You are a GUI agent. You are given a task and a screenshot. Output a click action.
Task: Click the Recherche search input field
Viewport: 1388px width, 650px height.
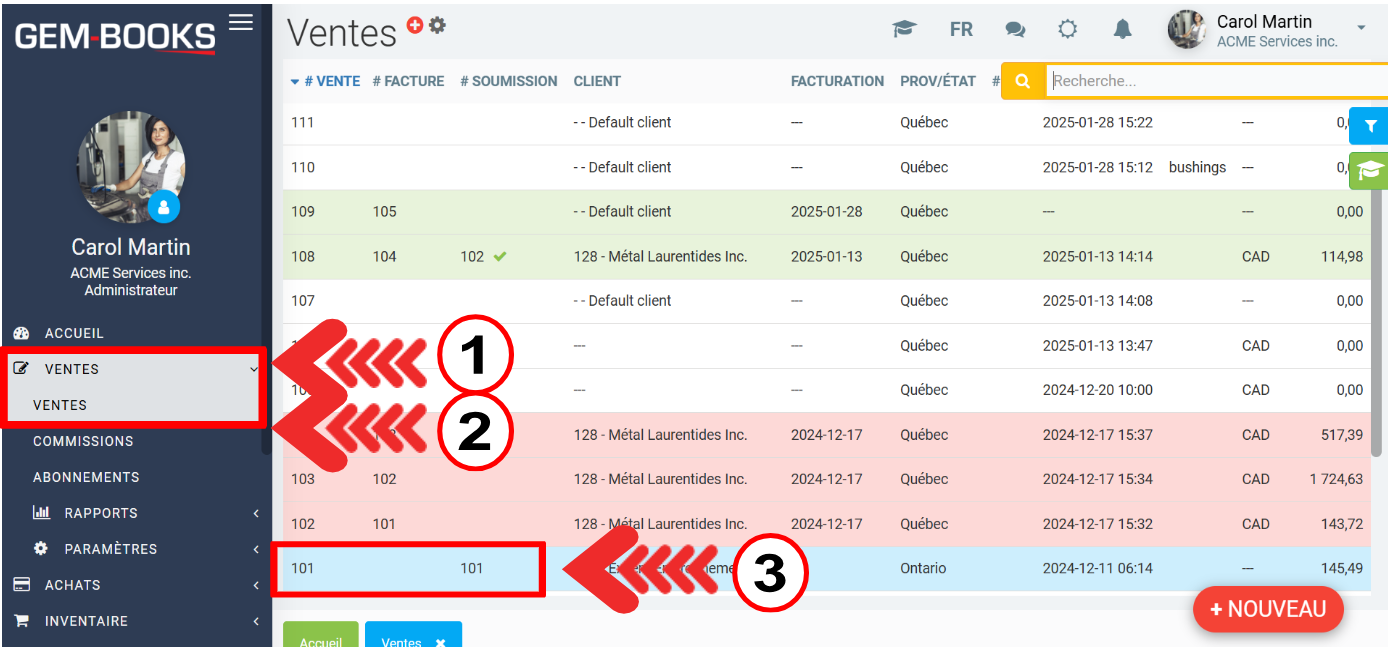click(x=1200, y=81)
